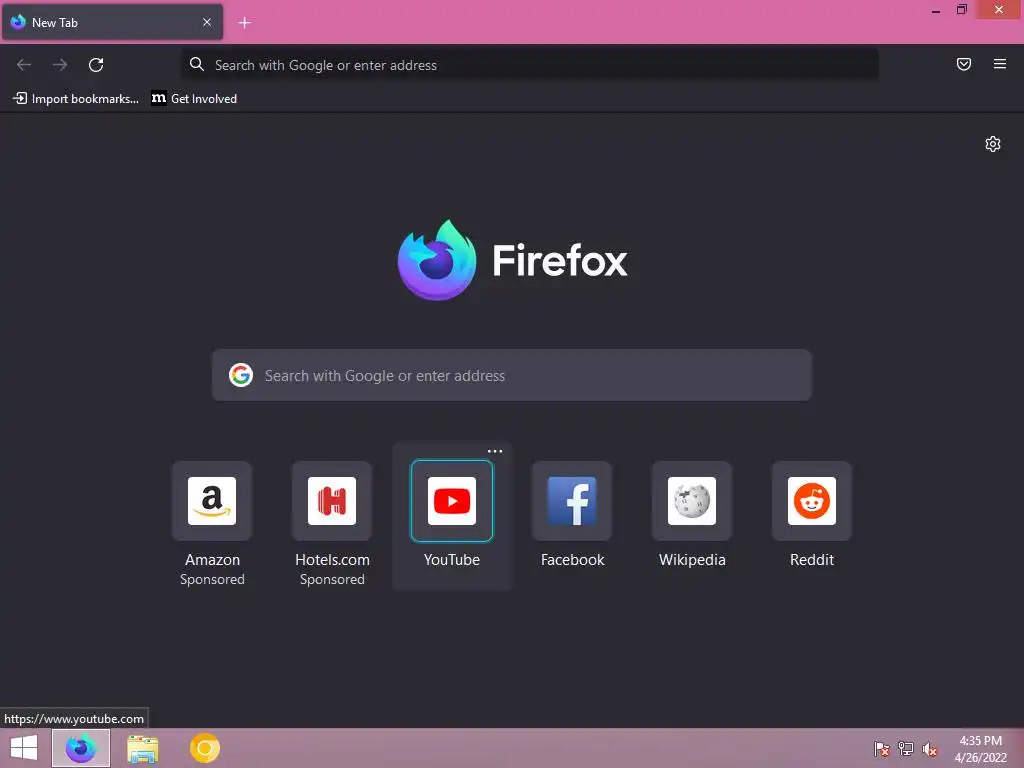This screenshot has width=1024, height=768.
Task: Open the Wikipedia shortcut tile
Action: (692, 501)
